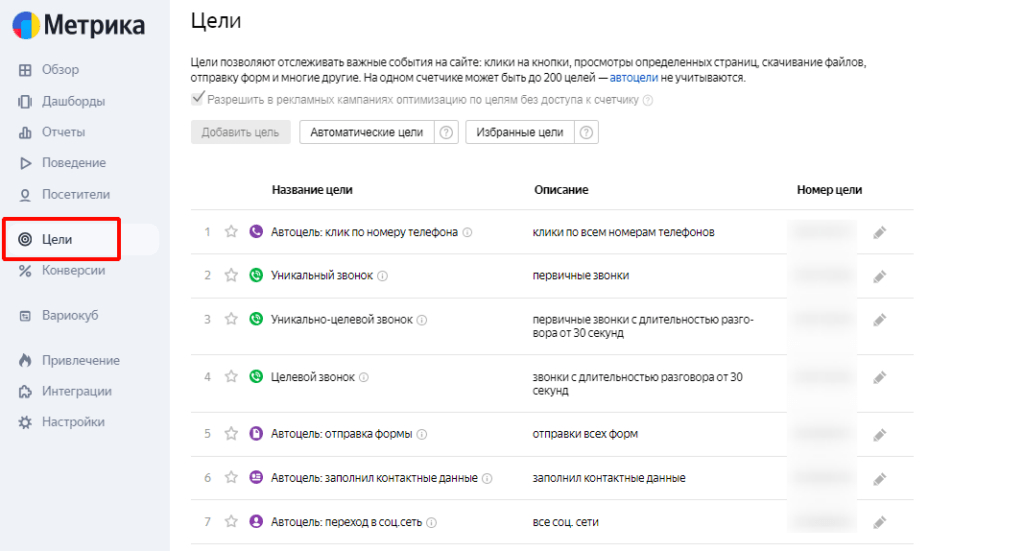This screenshot has width=1024, height=551.
Task: Select Цели in the sidebar menu
Action: (x=57, y=240)
